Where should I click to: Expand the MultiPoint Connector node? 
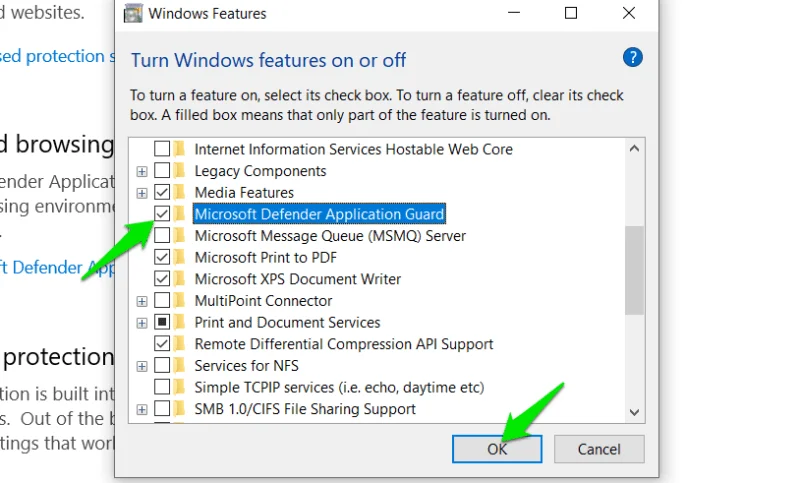(142, 301)
